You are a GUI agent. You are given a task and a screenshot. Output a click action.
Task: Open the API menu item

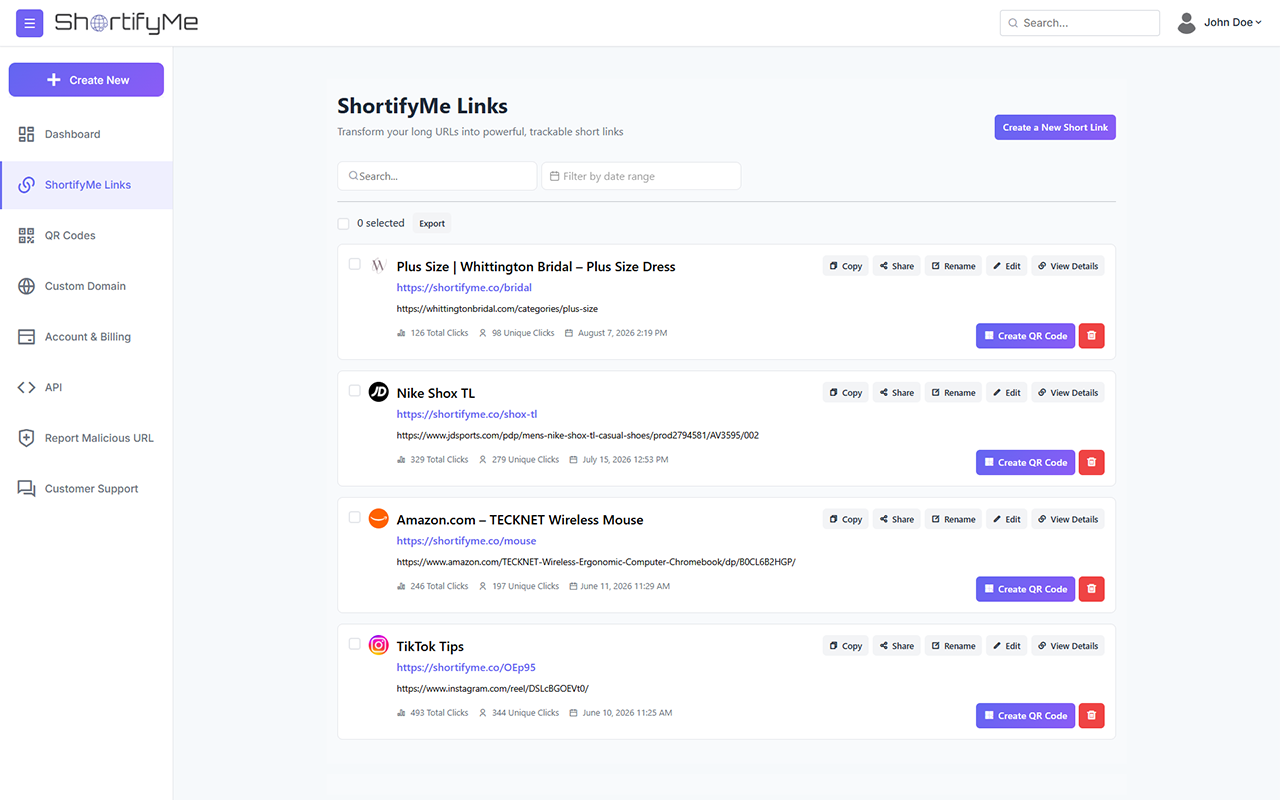(86, 387)
